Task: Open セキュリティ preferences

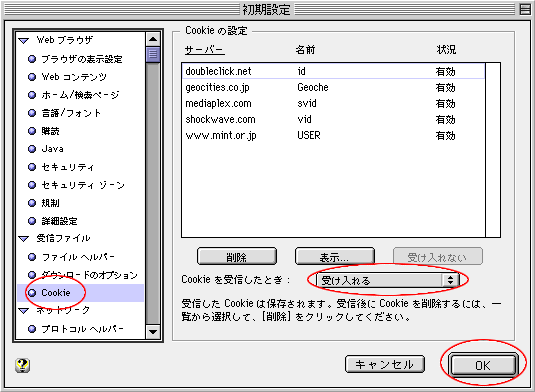Action: point(61,167)
